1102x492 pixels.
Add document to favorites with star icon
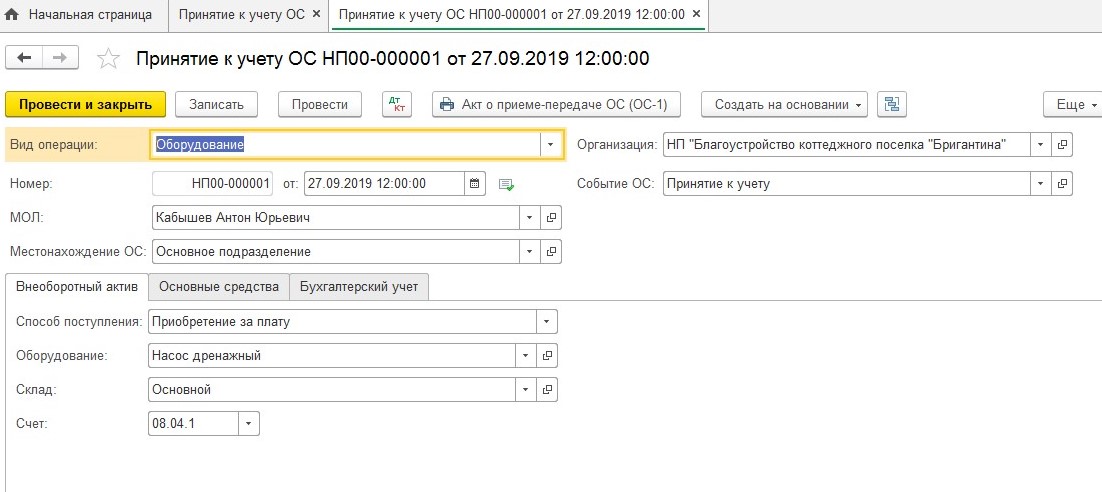(107, 59)
